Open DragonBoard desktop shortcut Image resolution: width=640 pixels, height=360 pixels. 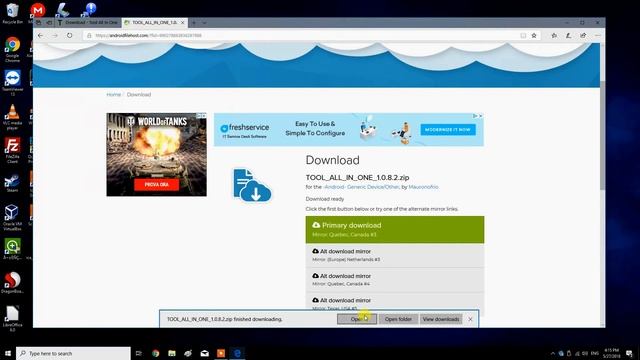12,282
